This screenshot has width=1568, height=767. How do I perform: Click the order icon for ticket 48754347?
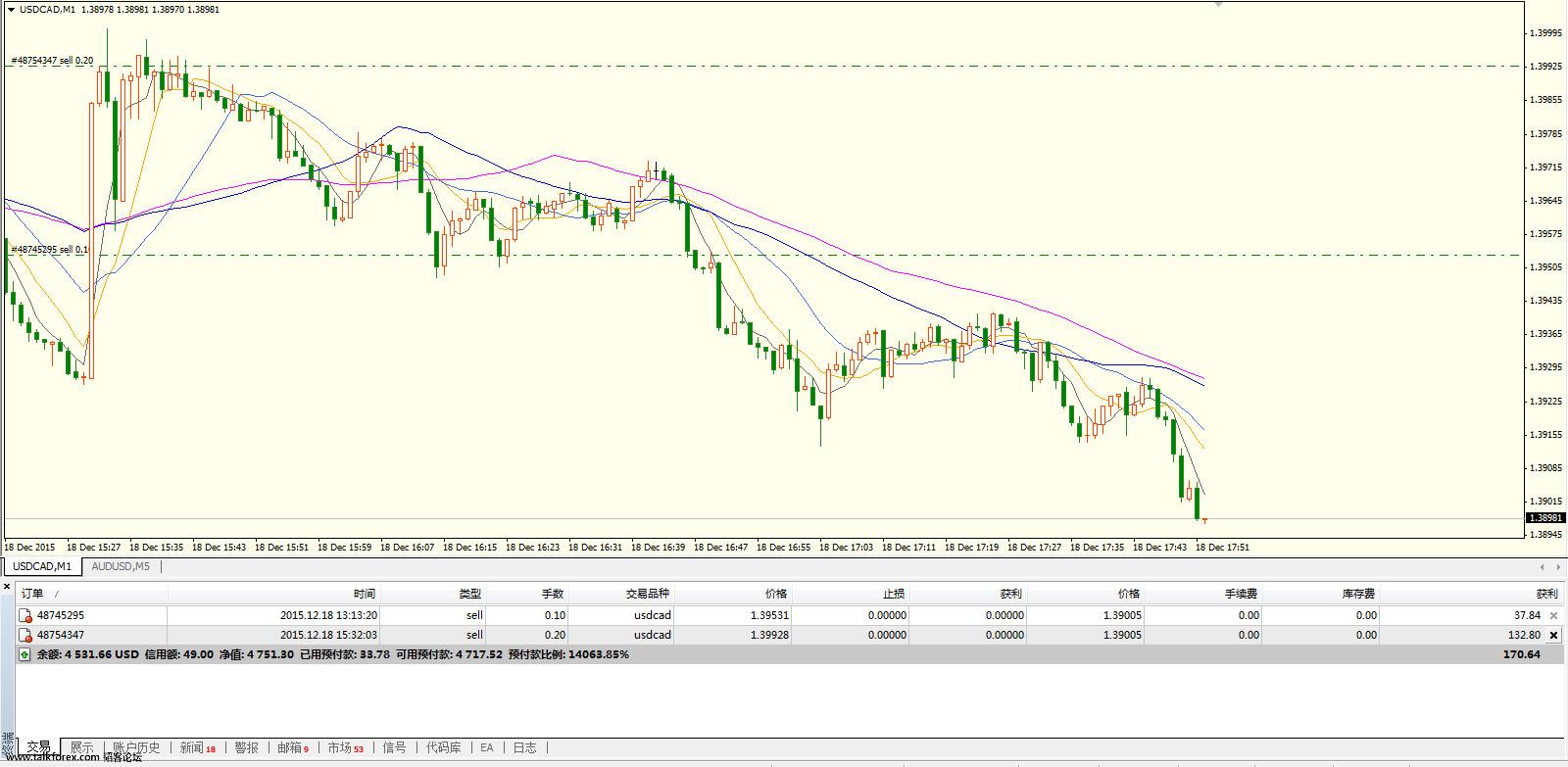(x=25, y=636)
